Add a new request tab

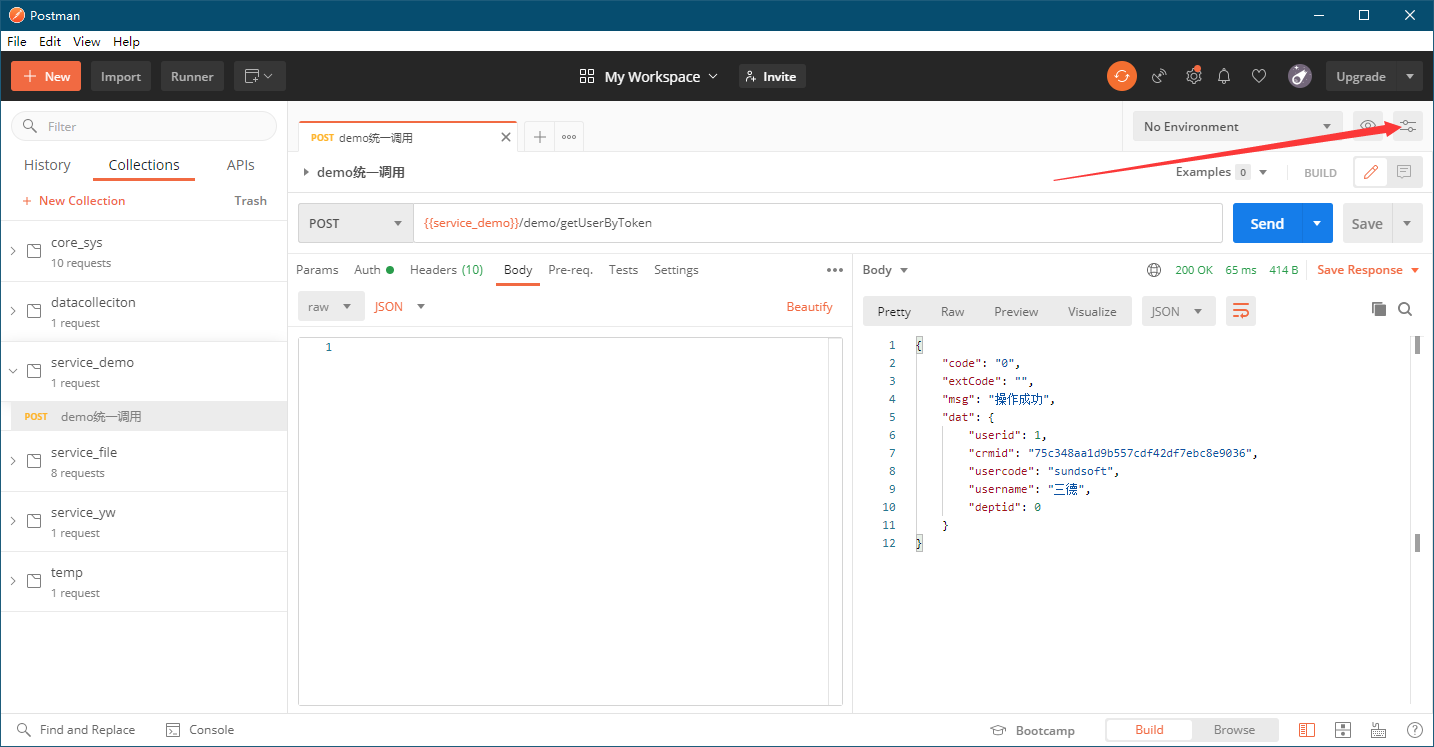pyautogui.click(x=539, y=137)
